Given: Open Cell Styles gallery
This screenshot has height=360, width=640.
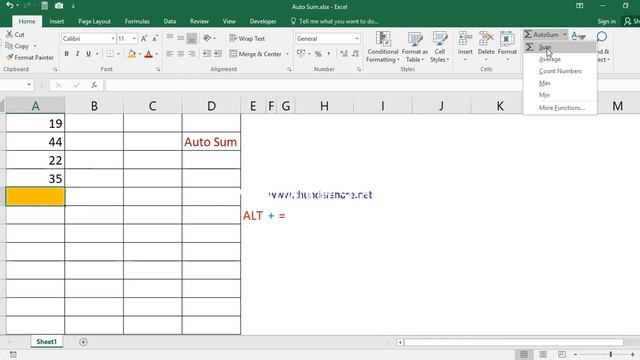Looking at the screenshot, I should pyautogui.click(x=440, y=47).
